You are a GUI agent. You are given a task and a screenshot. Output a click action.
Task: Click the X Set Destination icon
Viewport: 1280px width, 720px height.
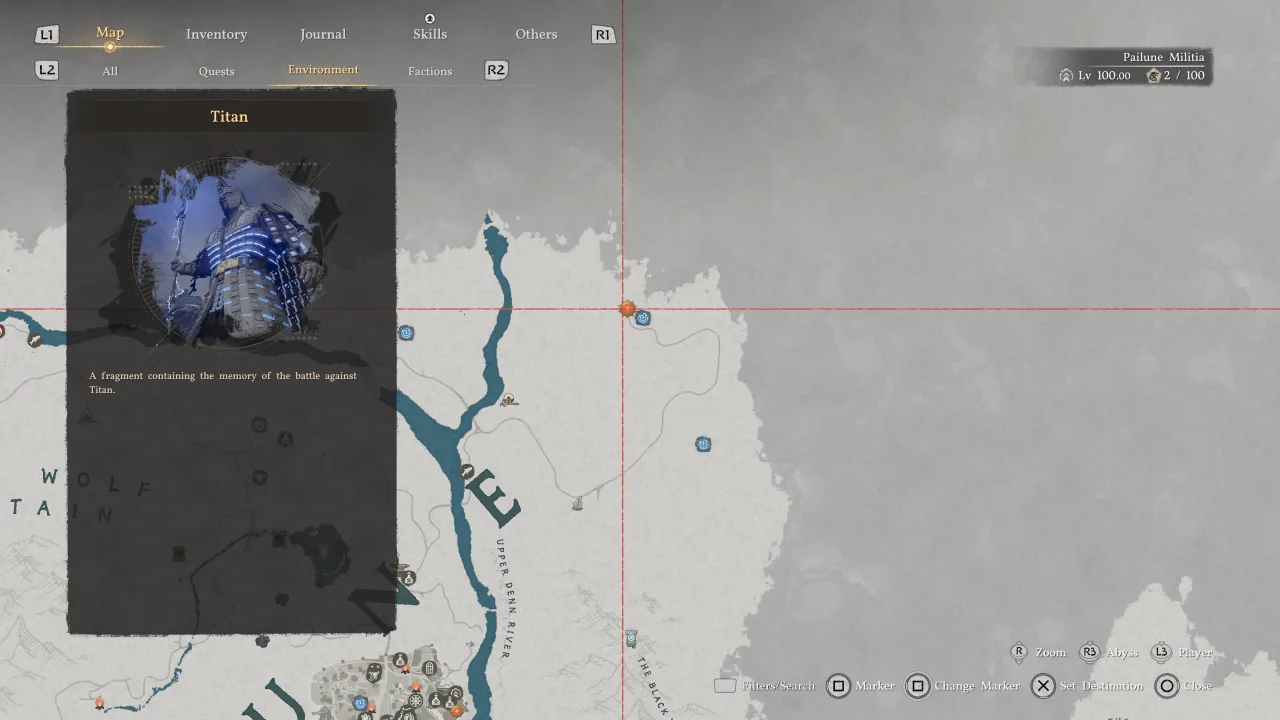(1043, 686)
